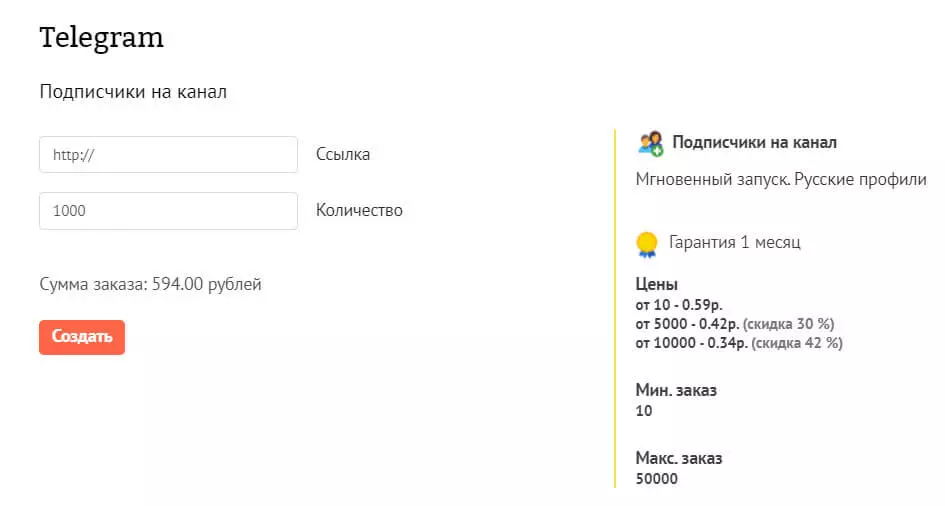Click the 'Цены' heading
Viewport: 945px width, 506px height.
coord(656,284)
